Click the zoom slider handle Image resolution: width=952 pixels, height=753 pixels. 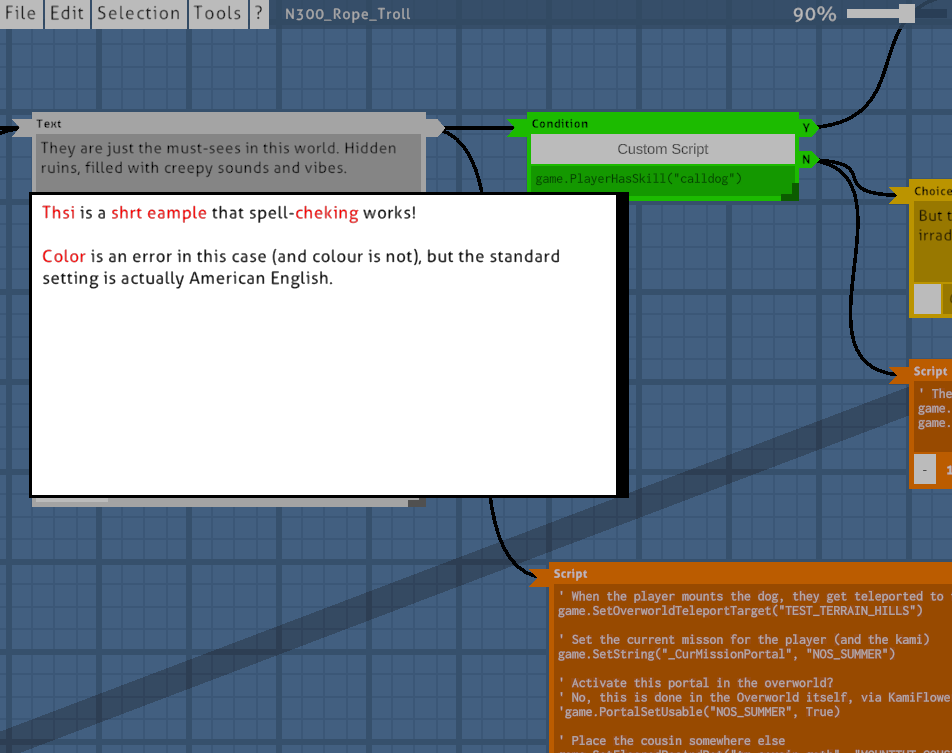pos(906,13)
